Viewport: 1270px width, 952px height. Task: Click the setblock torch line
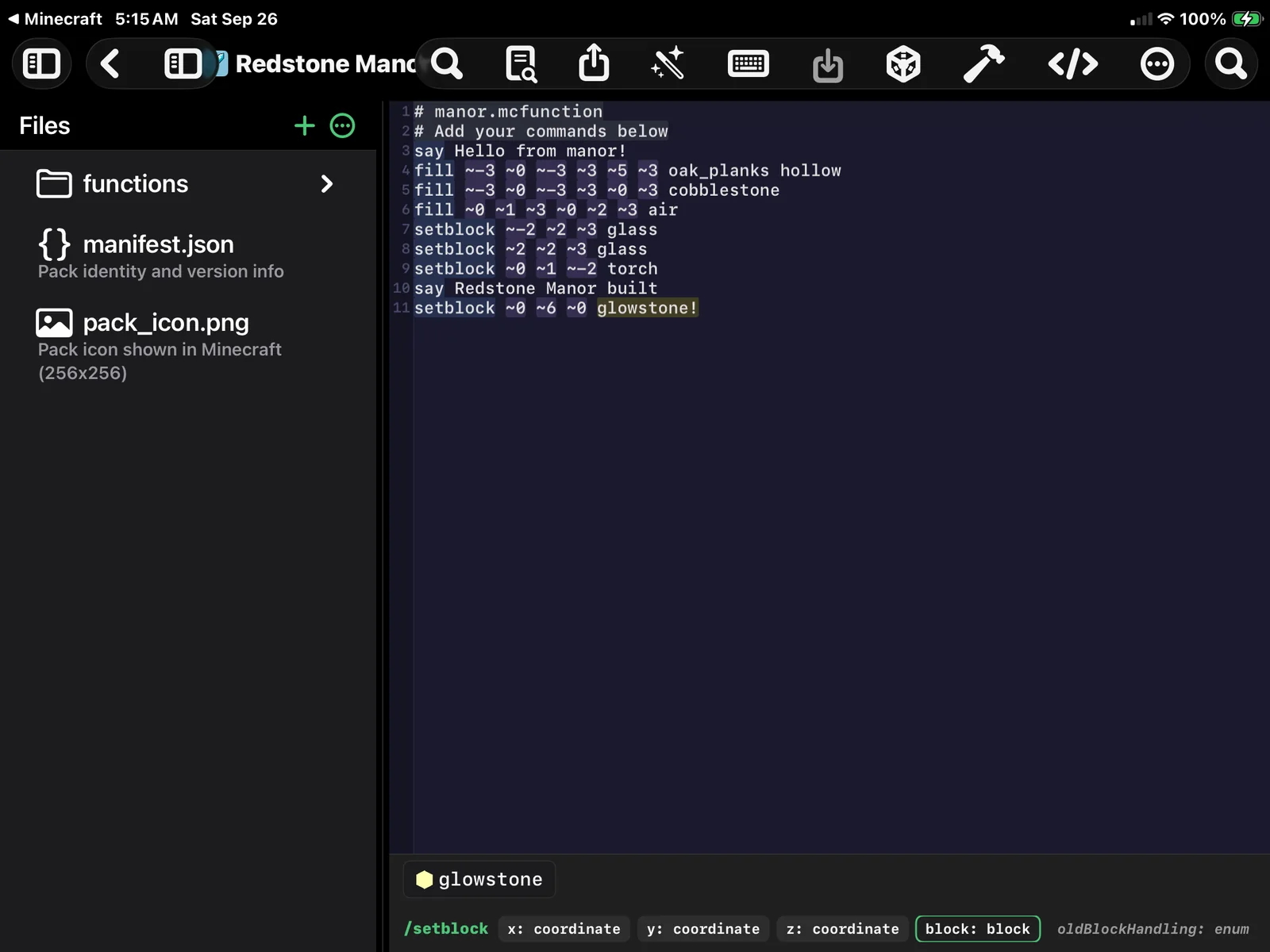click(x=536, y=269)
